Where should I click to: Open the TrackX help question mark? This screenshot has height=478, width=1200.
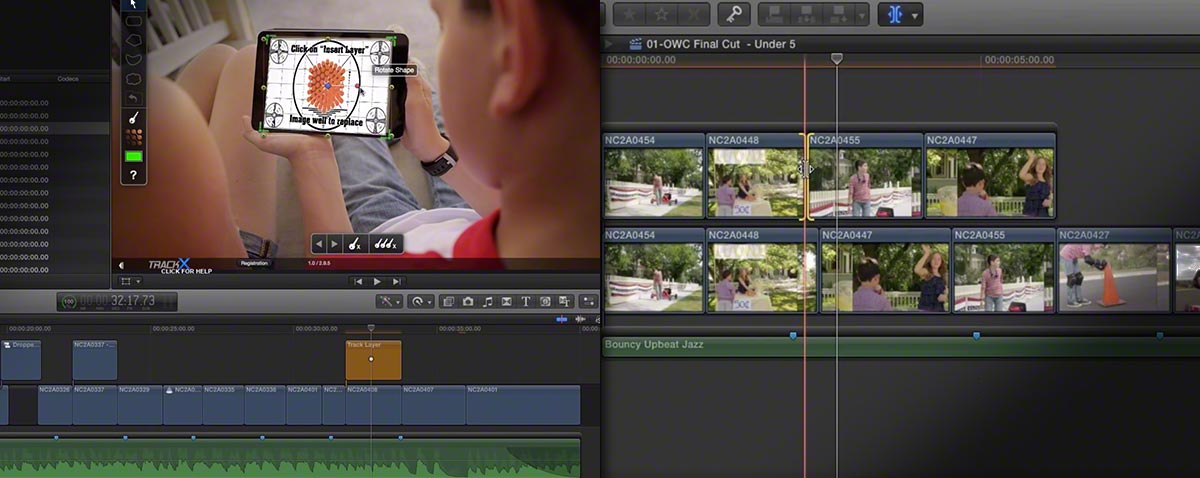coord(133,175)
